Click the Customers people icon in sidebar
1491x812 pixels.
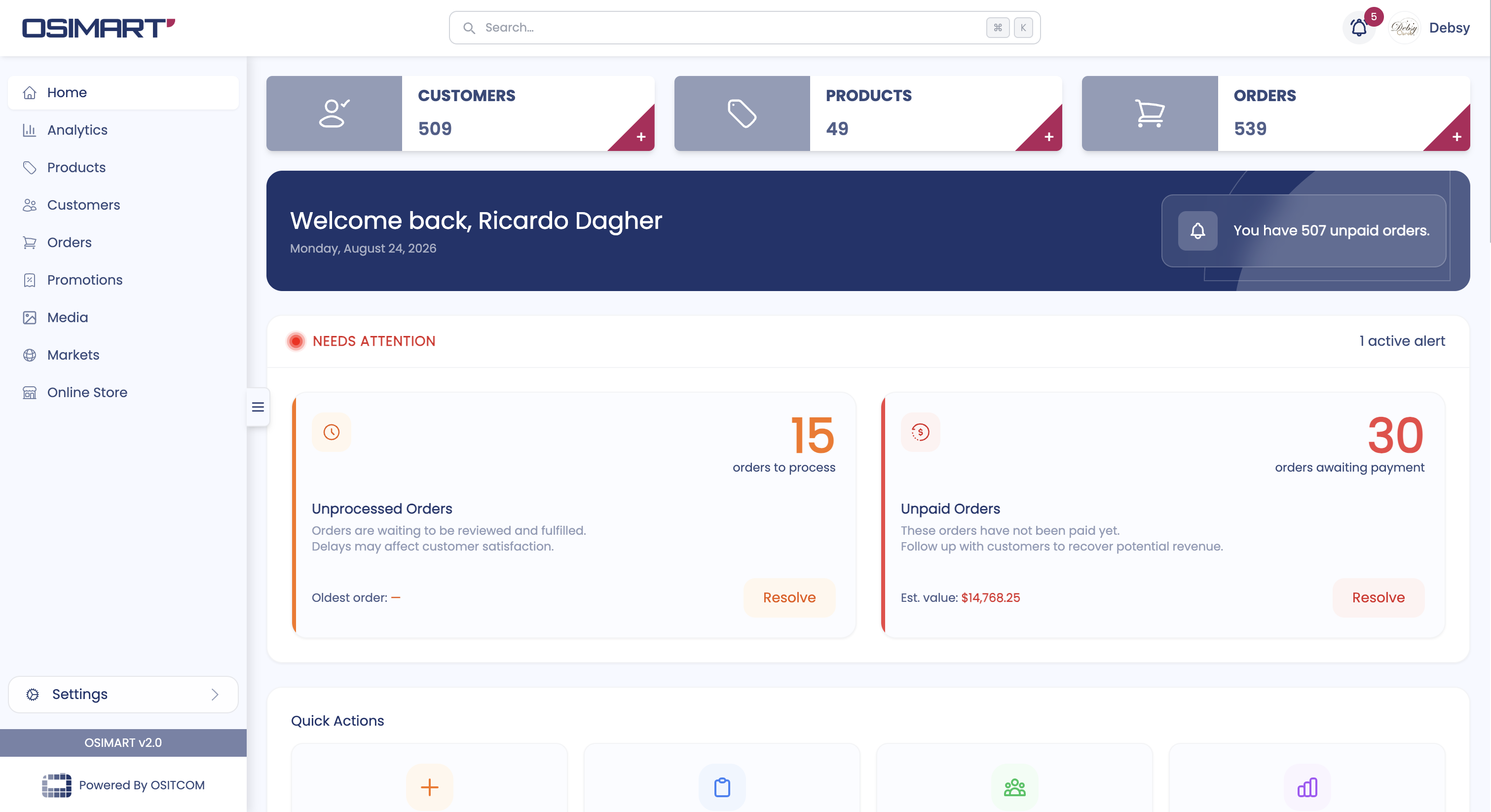click(30, 205)
